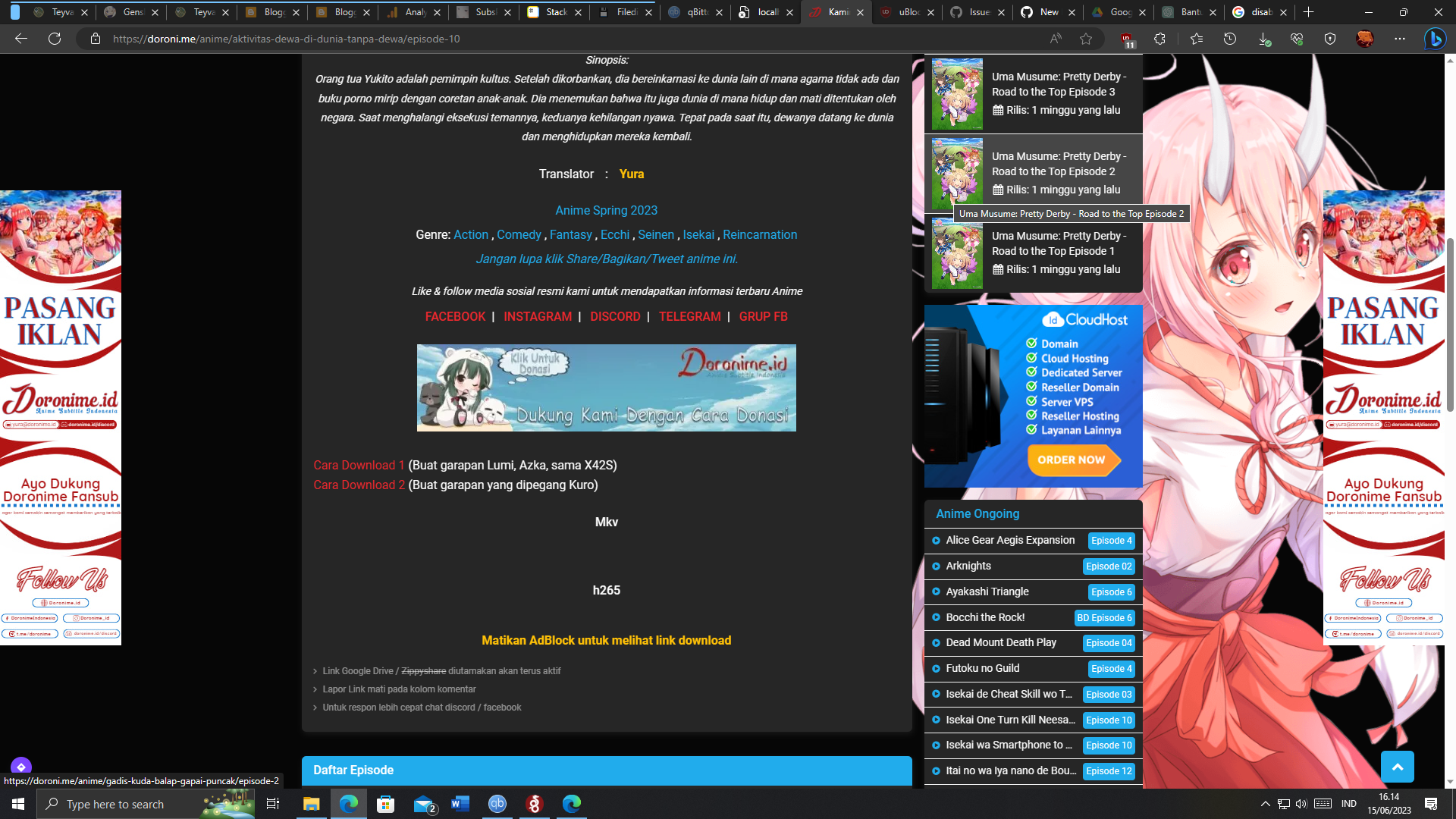The width and height of the screenshot is (1456, 819).
Task: Click the Read aloud icon
Action: [x=1055, y=39]
